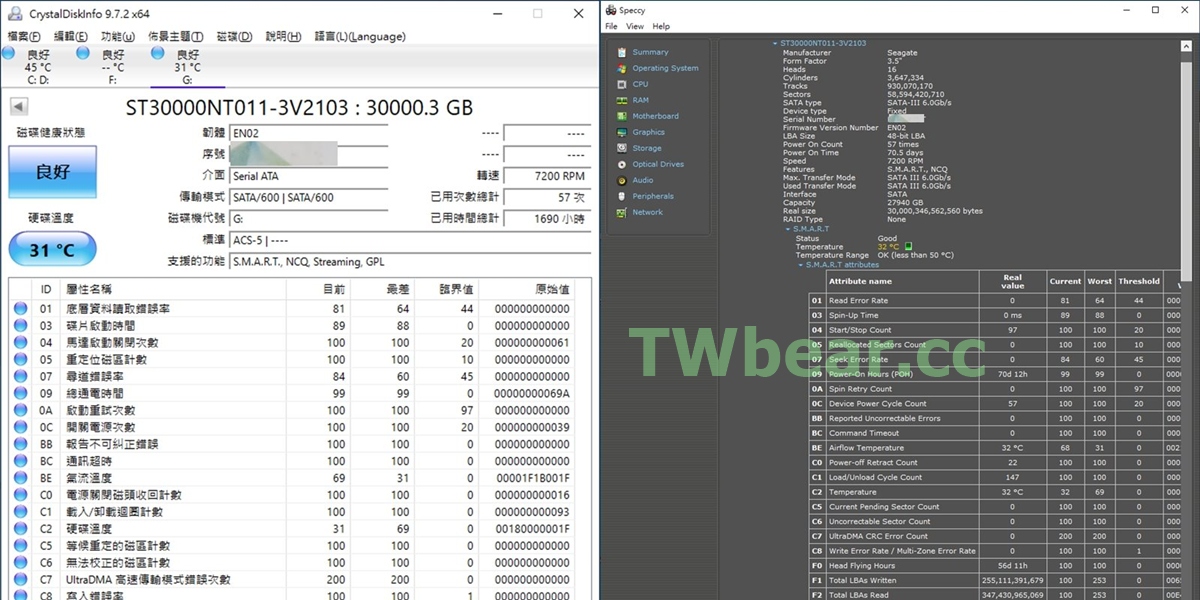Viewport: 1200px width, 600px height.
Task: Open the 功能 menu in CrystalDiskInfo
Action: click(117, 37)
